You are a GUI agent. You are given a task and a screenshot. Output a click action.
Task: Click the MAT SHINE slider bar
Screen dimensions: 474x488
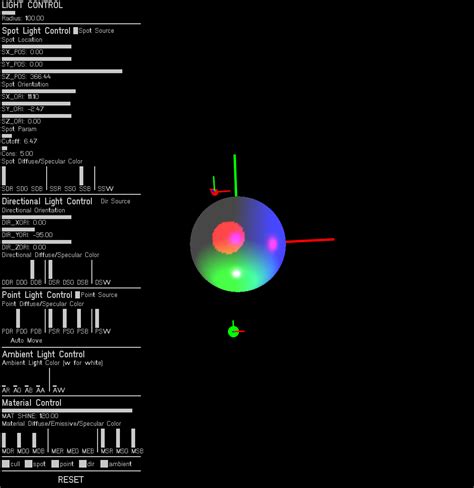click(x=67, y=411)
